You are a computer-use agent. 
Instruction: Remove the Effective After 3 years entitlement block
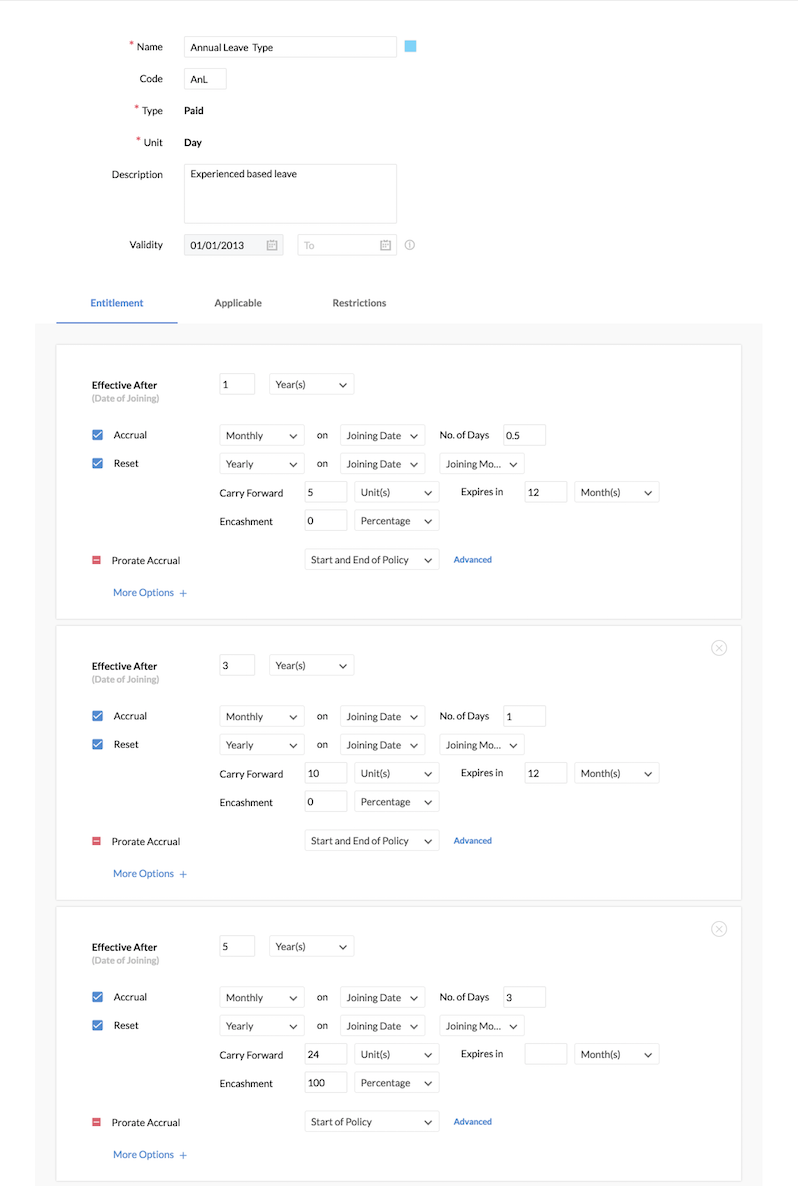[x=719, y=648]
